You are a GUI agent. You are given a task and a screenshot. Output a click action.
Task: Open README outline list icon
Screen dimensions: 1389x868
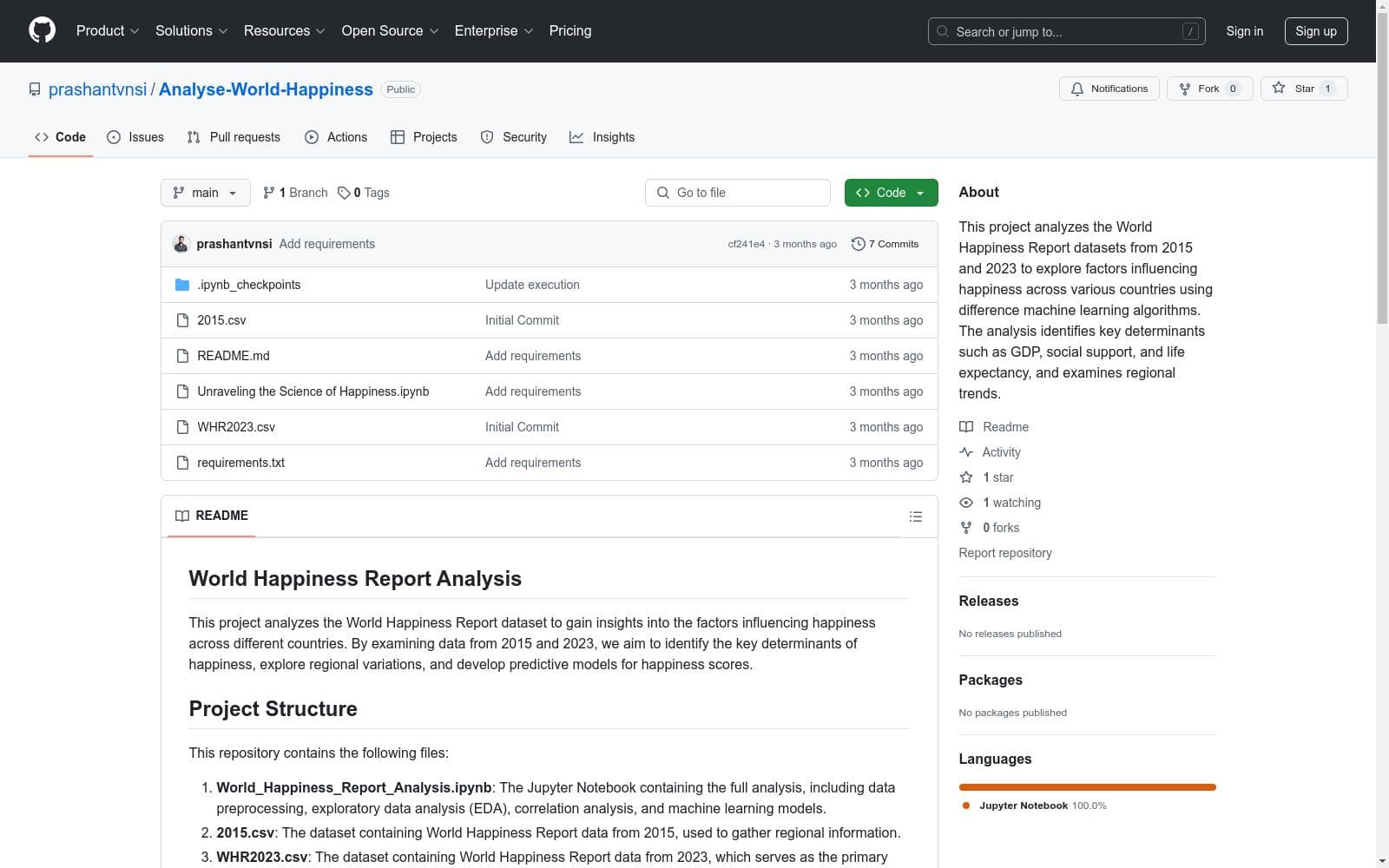point(916,516)
